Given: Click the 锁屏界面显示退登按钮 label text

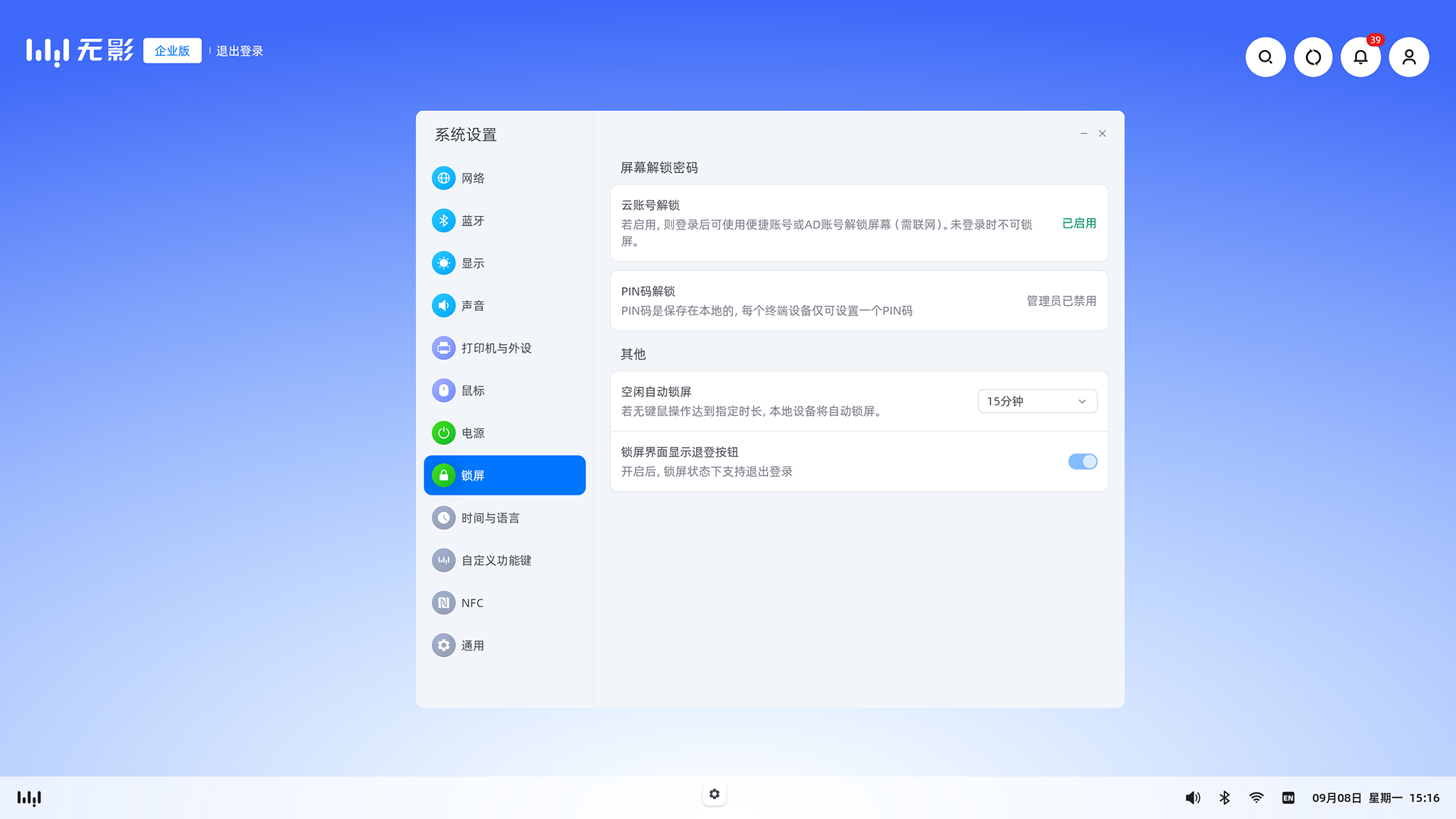Looking at the screenshot, I should 680,452.
